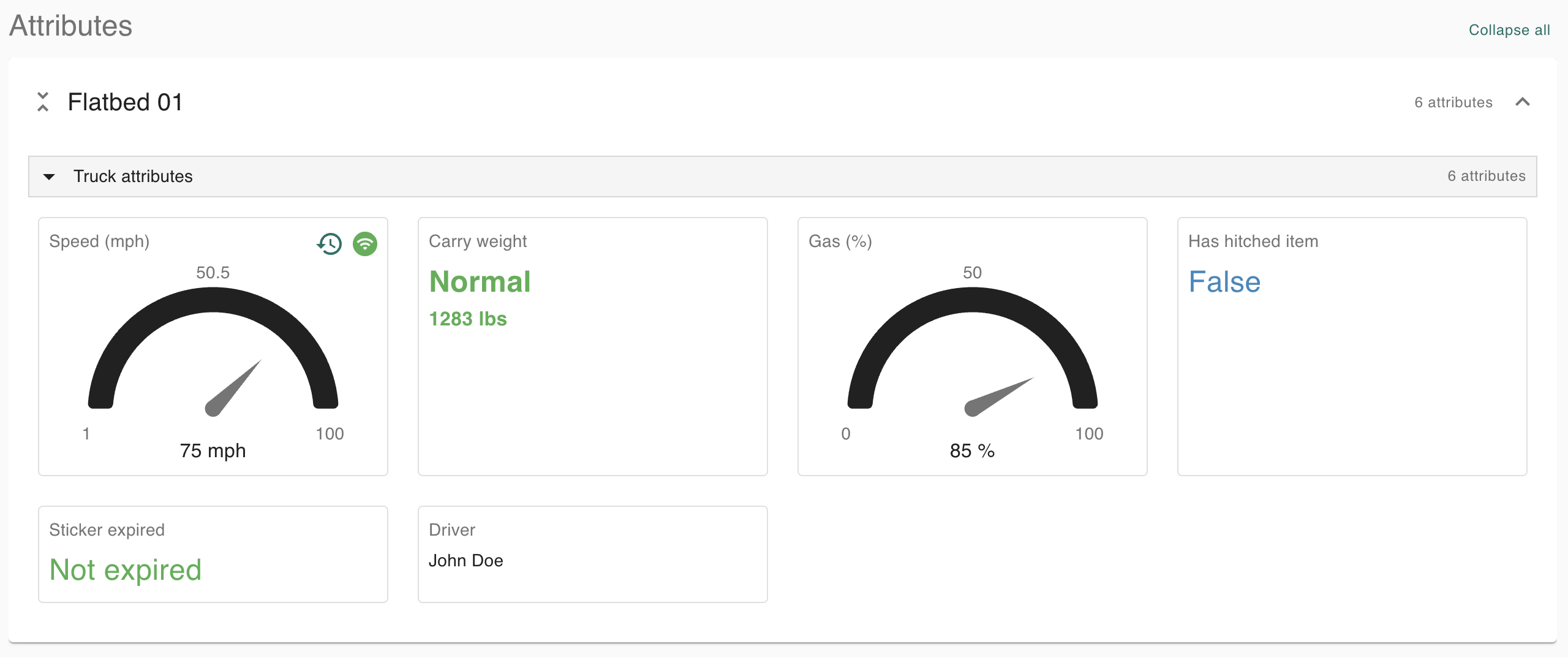The height and width of the screenshot is (657, 1568).
Task: Click the 85 % gas reading
Action: (x=972, y=450)
